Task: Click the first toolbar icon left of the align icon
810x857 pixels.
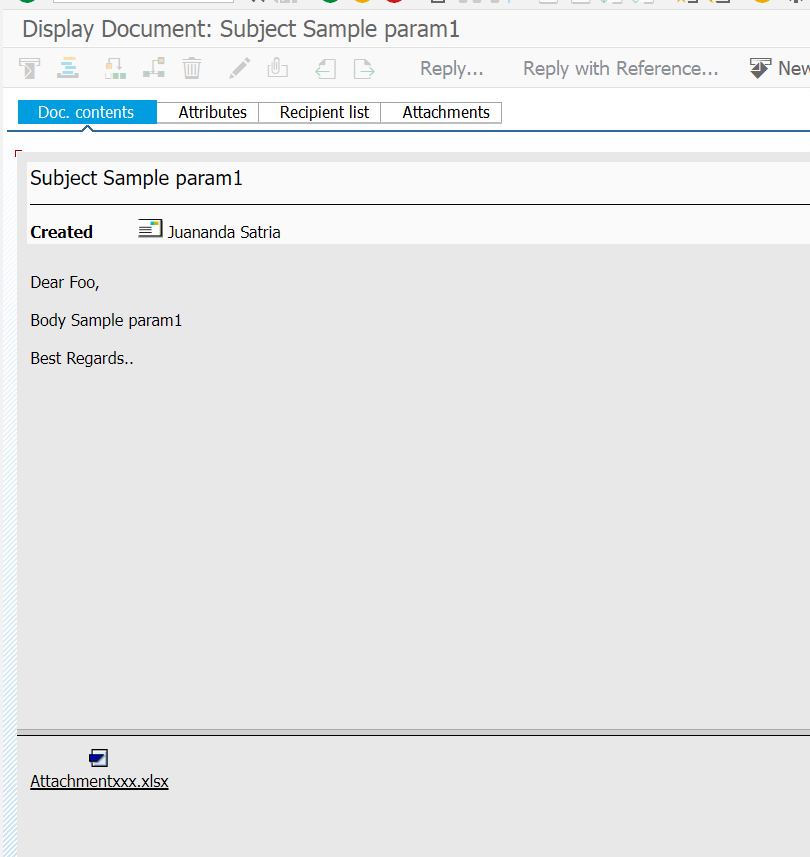Action: (30, 69)
